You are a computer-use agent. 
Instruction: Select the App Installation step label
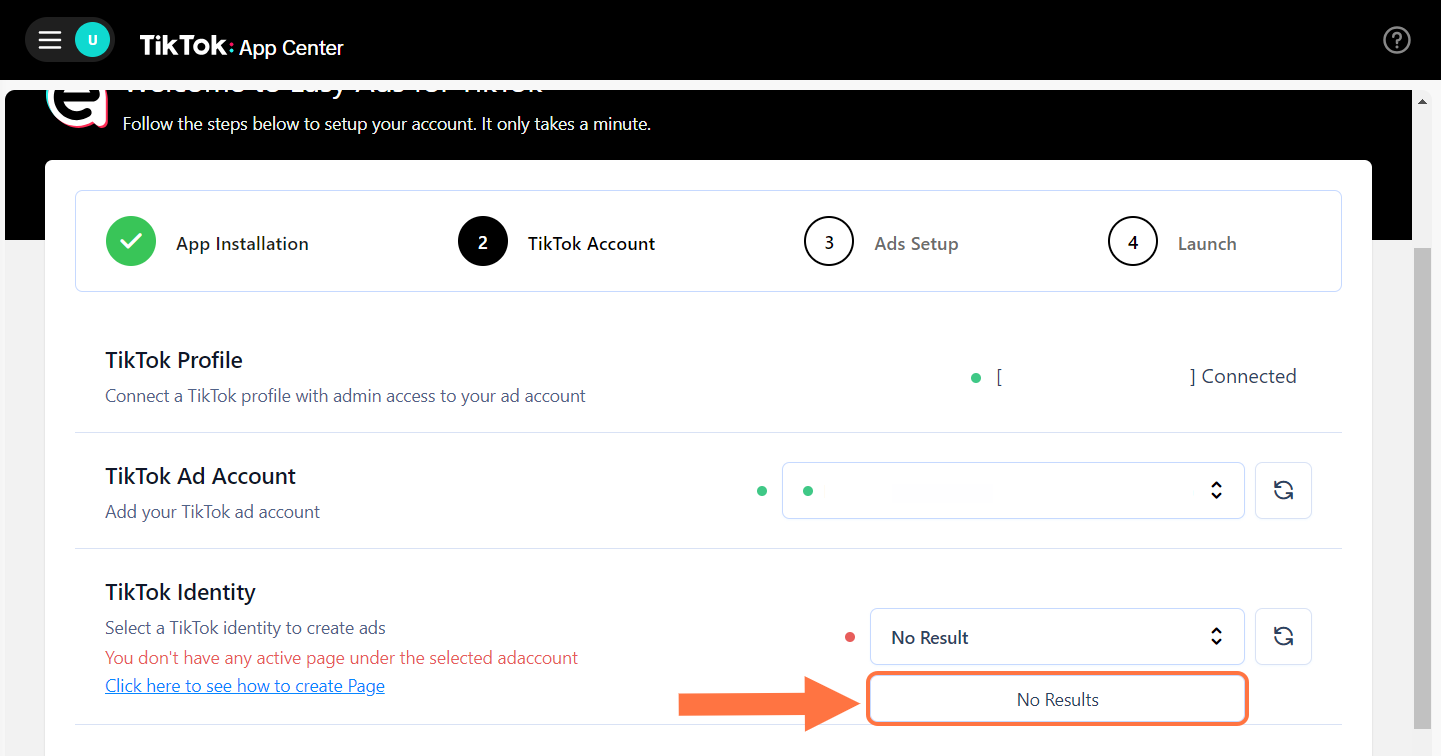point(242,244)
